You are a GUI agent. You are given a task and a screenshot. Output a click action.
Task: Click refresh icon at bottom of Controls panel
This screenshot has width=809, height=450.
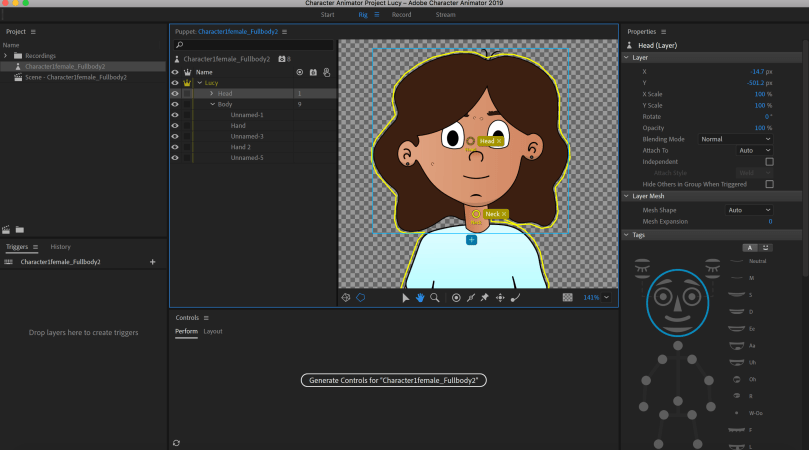176,443
